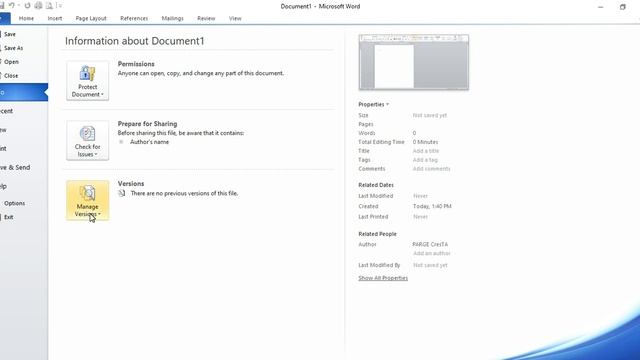The height and width of the screenshot is (360, 640).
Task: Open the References tab
Action: [x=134, y=18]
